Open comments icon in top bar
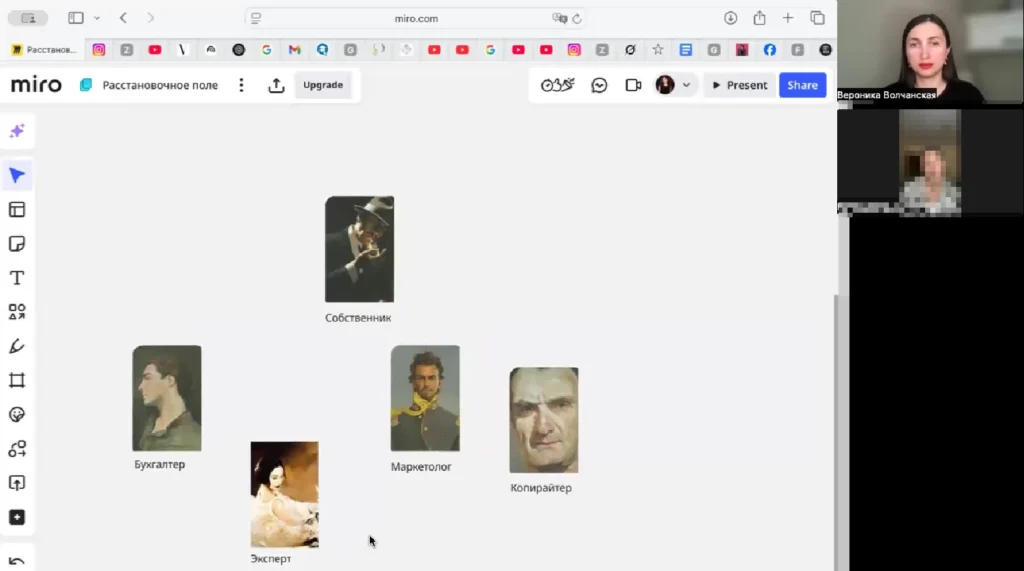 (599, 85)
